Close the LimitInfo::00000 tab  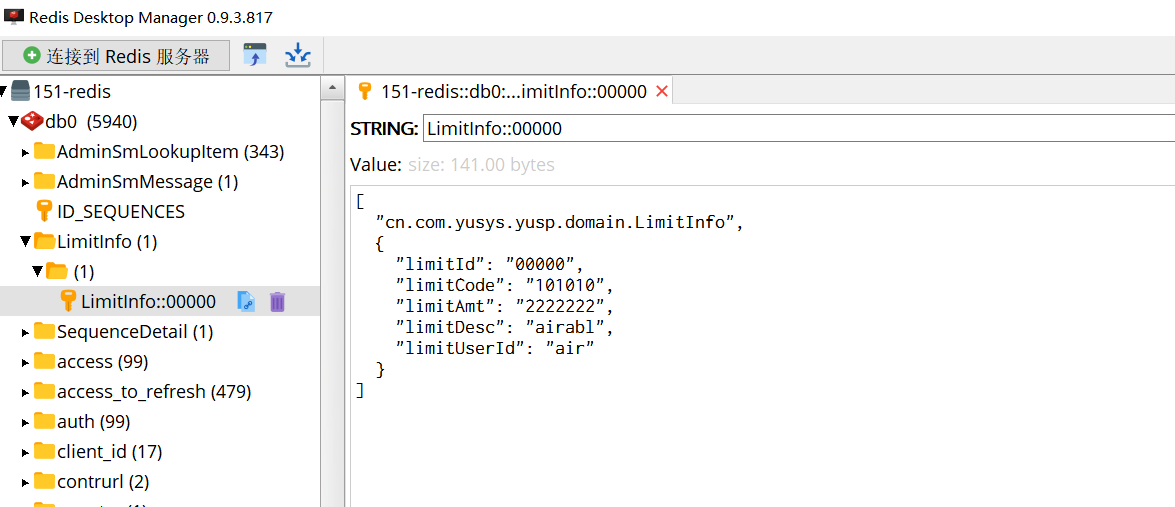661,92
